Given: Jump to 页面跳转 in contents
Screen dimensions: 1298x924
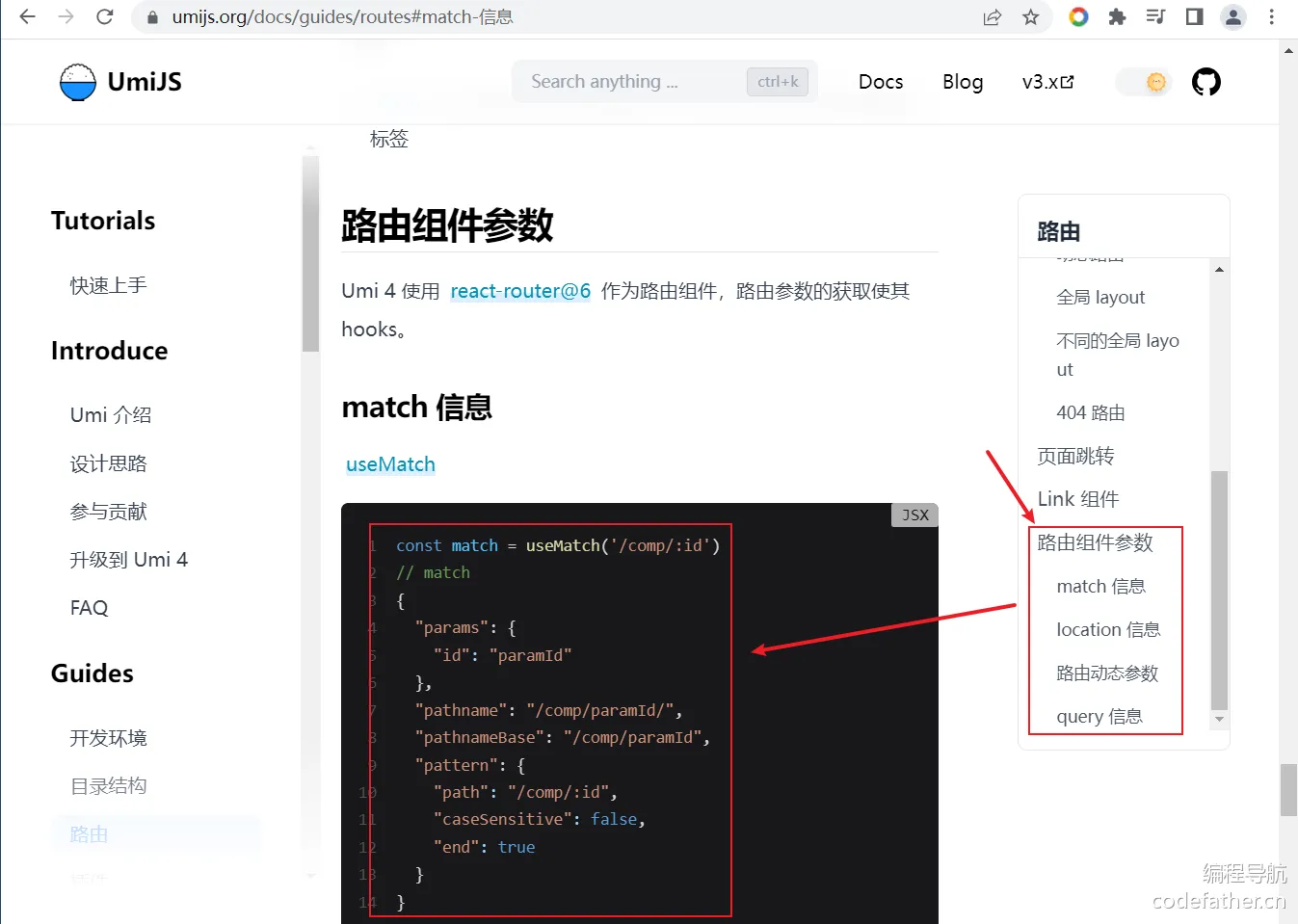Looking at the screenshot, I should [1075, 457].
